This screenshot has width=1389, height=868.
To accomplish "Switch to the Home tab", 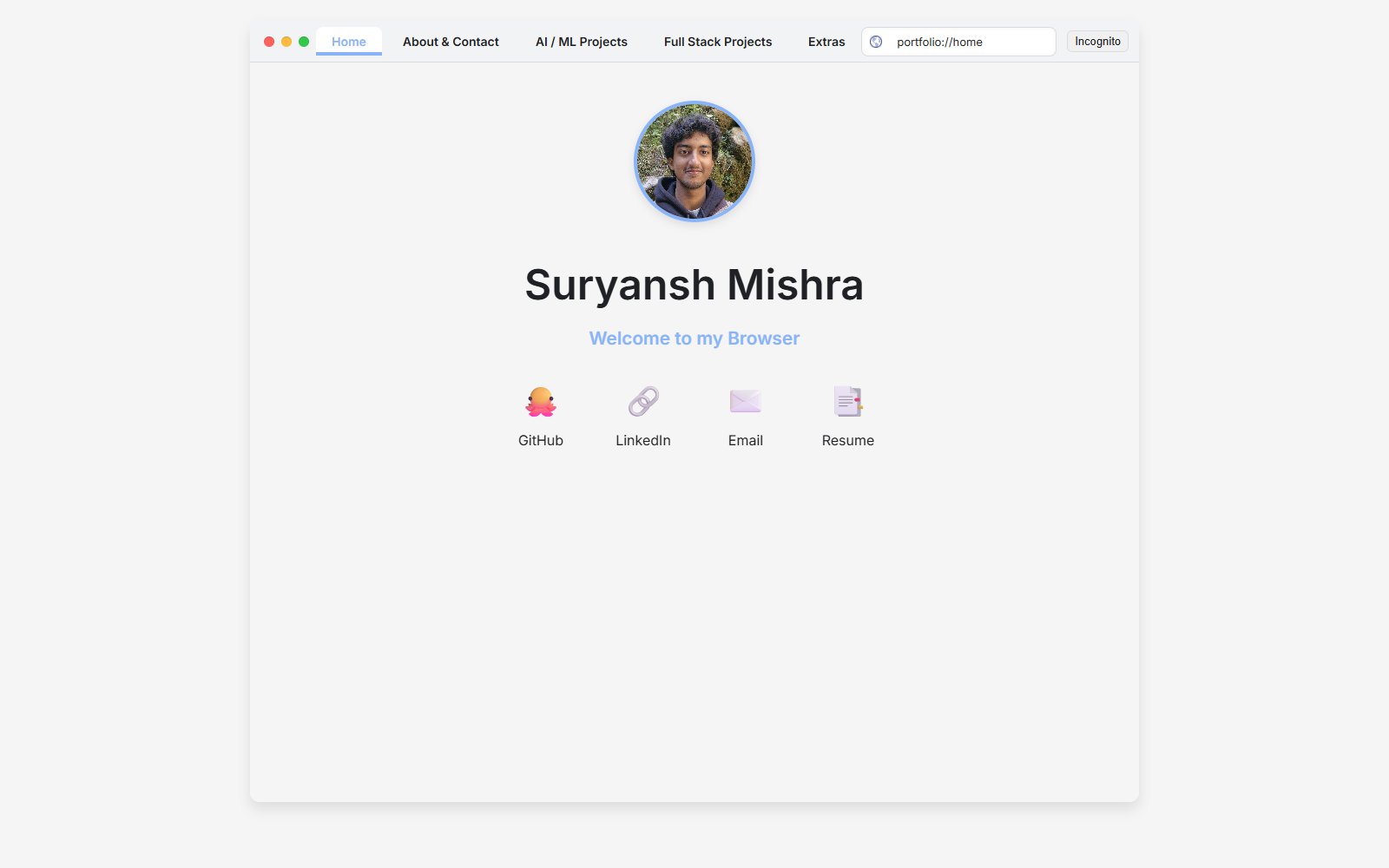I will pos(349,42).
